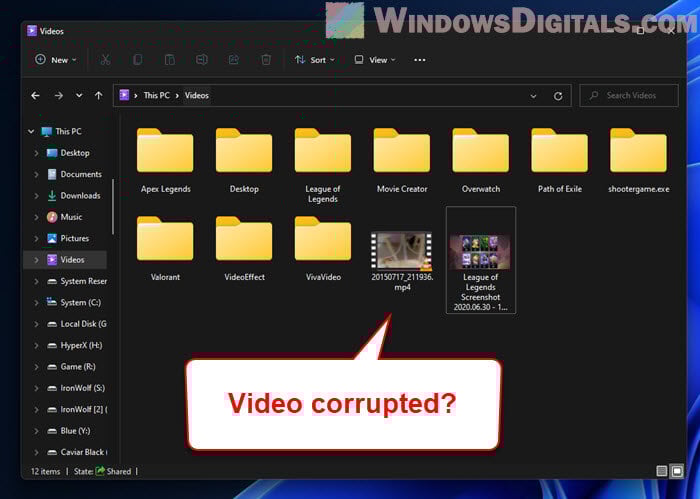
Task: Select the VideoEffect folder
Action: point(244,249)
